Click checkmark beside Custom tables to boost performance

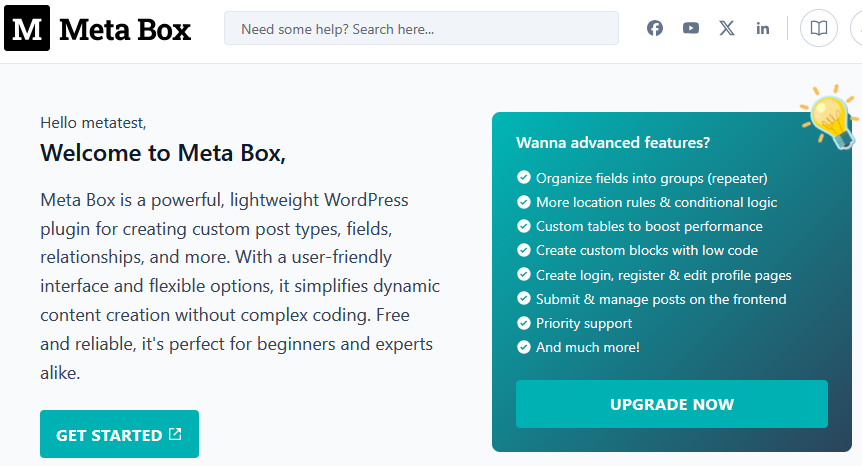pyautogui.click(x=523, y=226)
